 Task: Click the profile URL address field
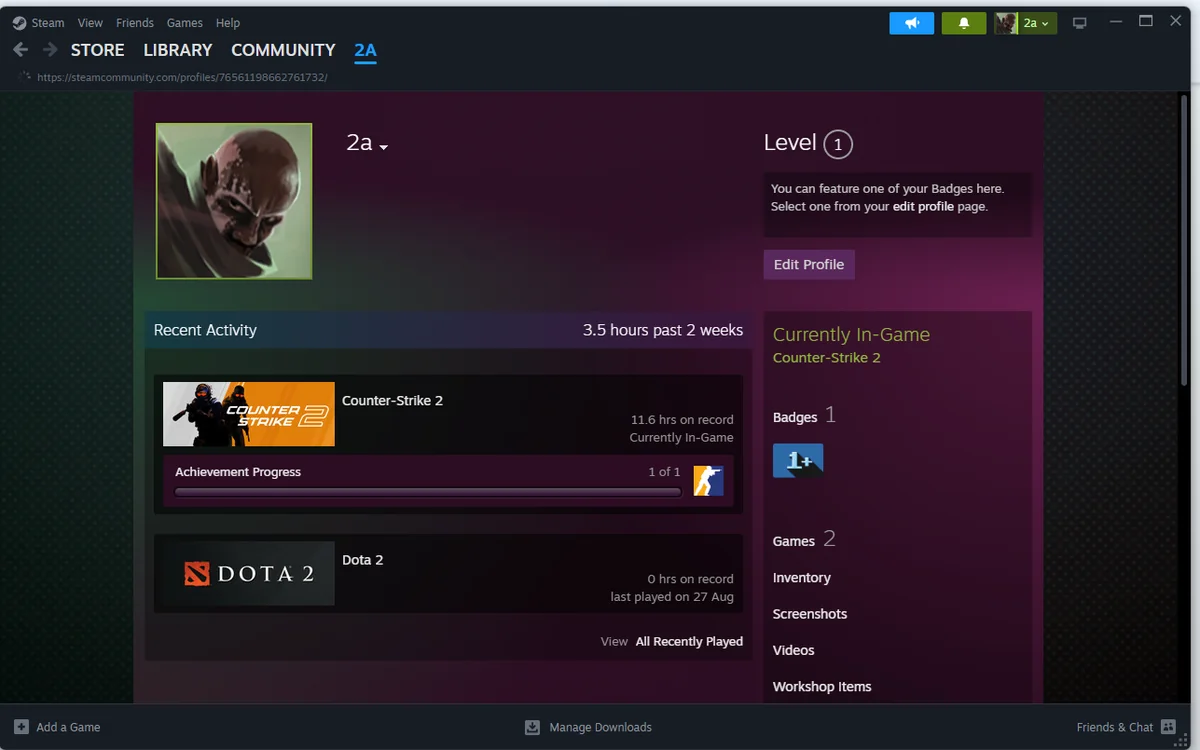[x=182, y=77]
